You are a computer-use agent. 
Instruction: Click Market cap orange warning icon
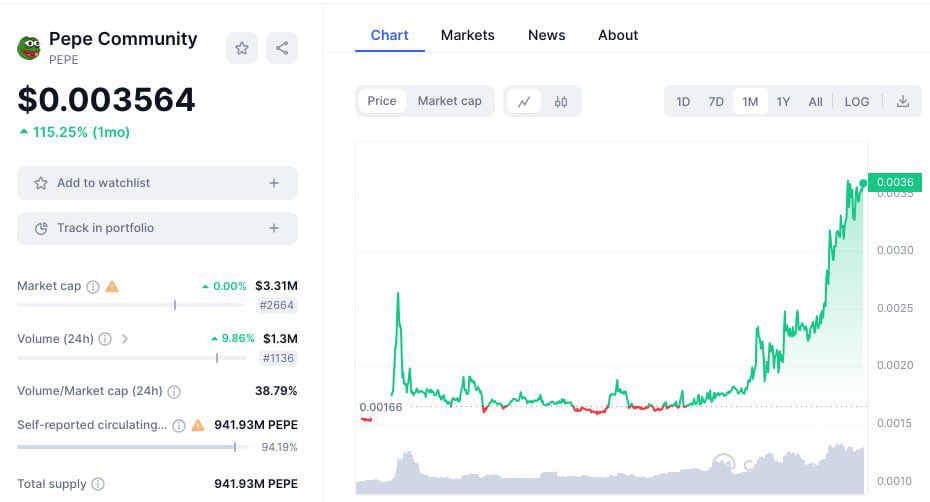(112, 287)
